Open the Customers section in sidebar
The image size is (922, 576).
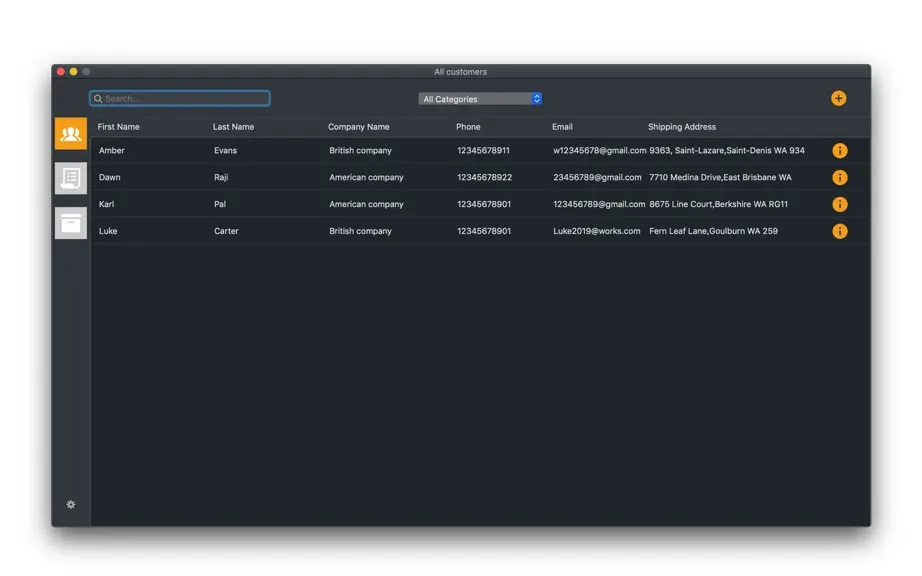pos(71,133)
